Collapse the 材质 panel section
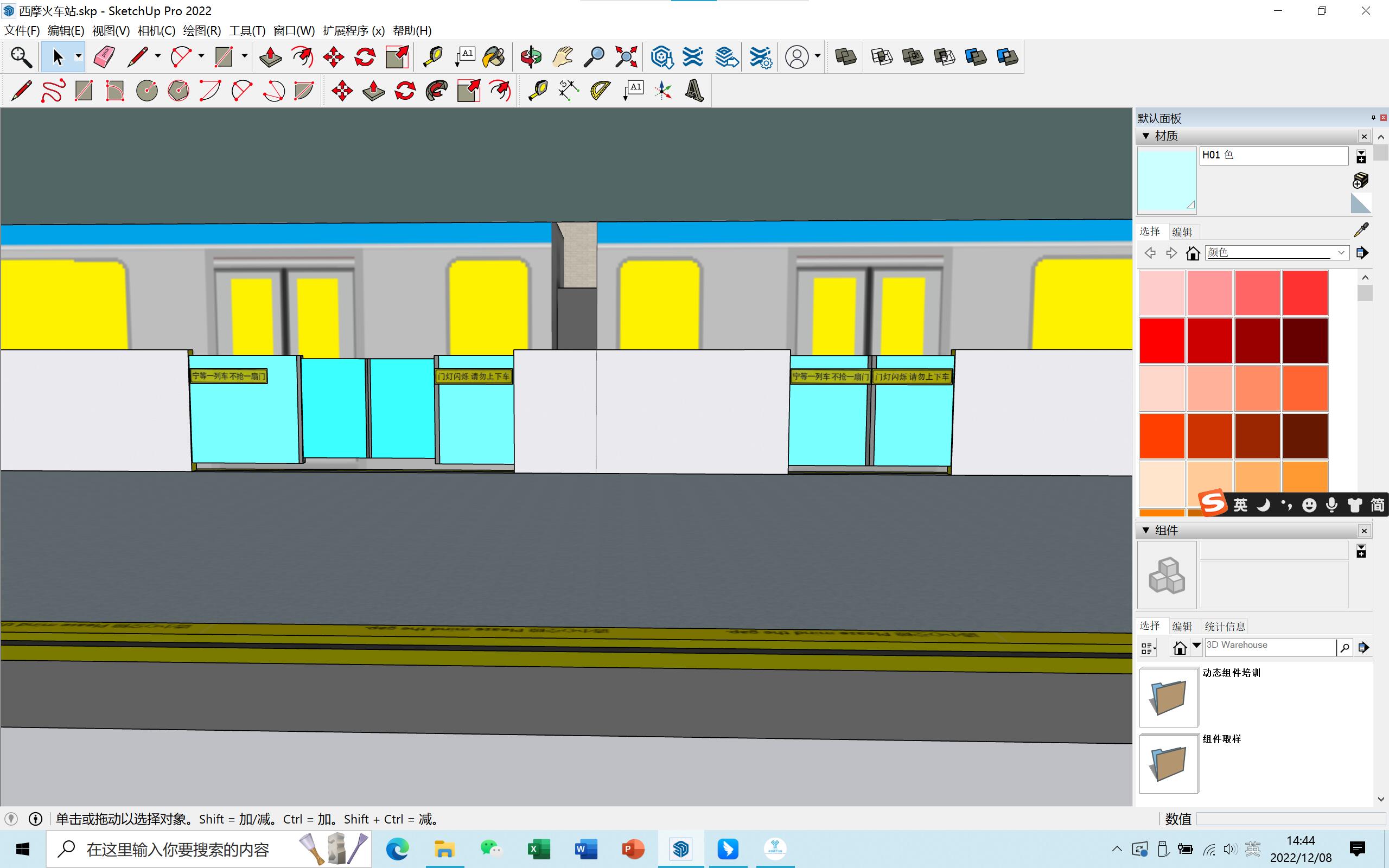1389x868 pixels. tap(1145, 136)
